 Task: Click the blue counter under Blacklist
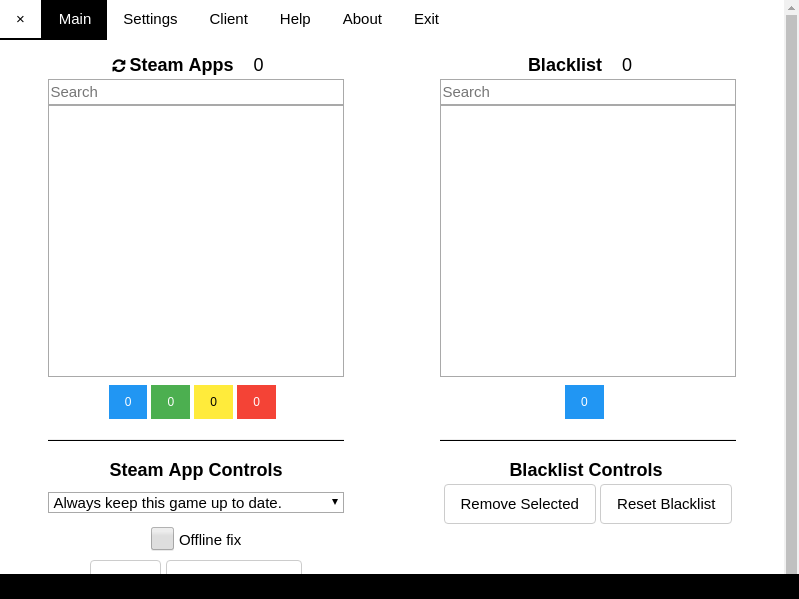click(x=584, y=402)
